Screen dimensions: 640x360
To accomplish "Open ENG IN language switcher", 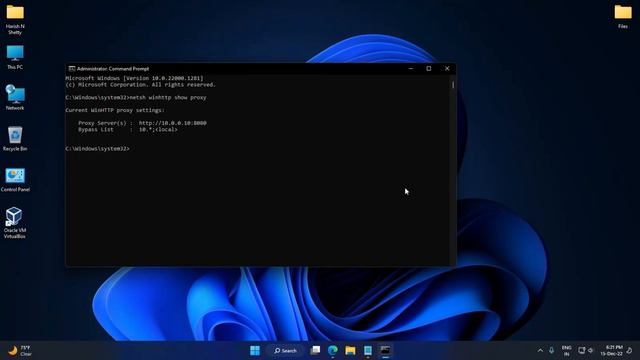I will pyautogui.click(x=567, y=351).
